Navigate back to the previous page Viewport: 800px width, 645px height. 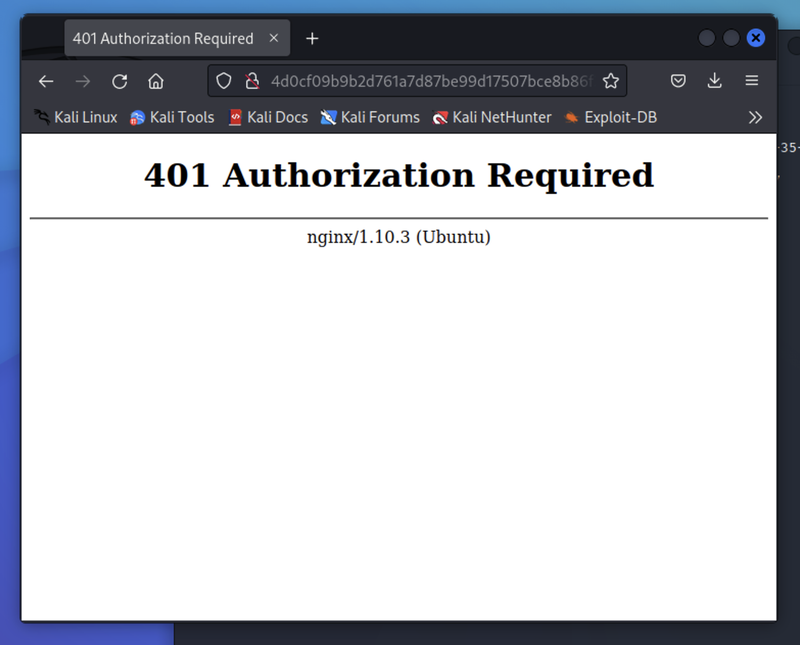[x=46, y=80]
